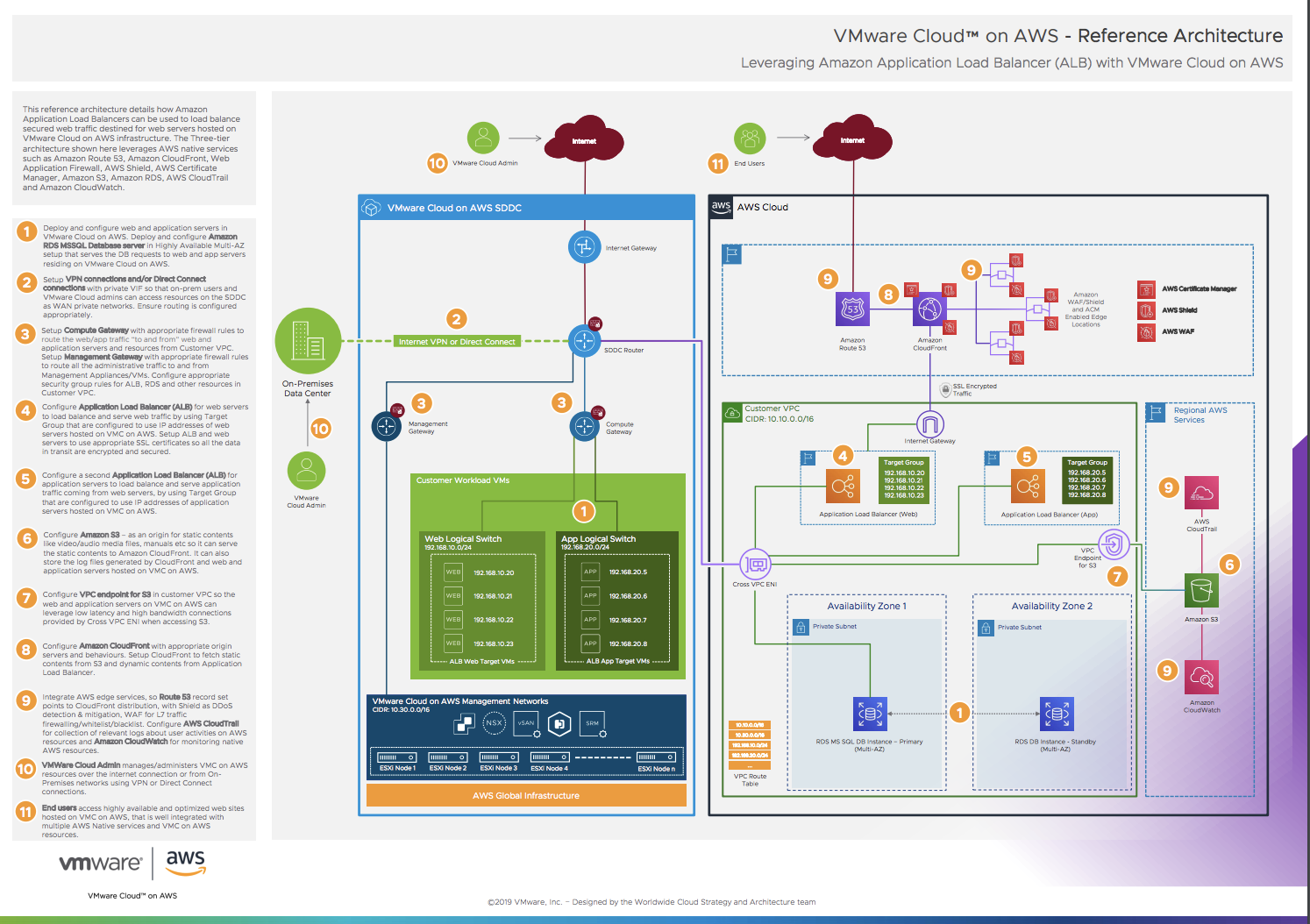Click the App Logical Switch heading
This screenshot has height=924, width=1310.
[x=598, y=539]
